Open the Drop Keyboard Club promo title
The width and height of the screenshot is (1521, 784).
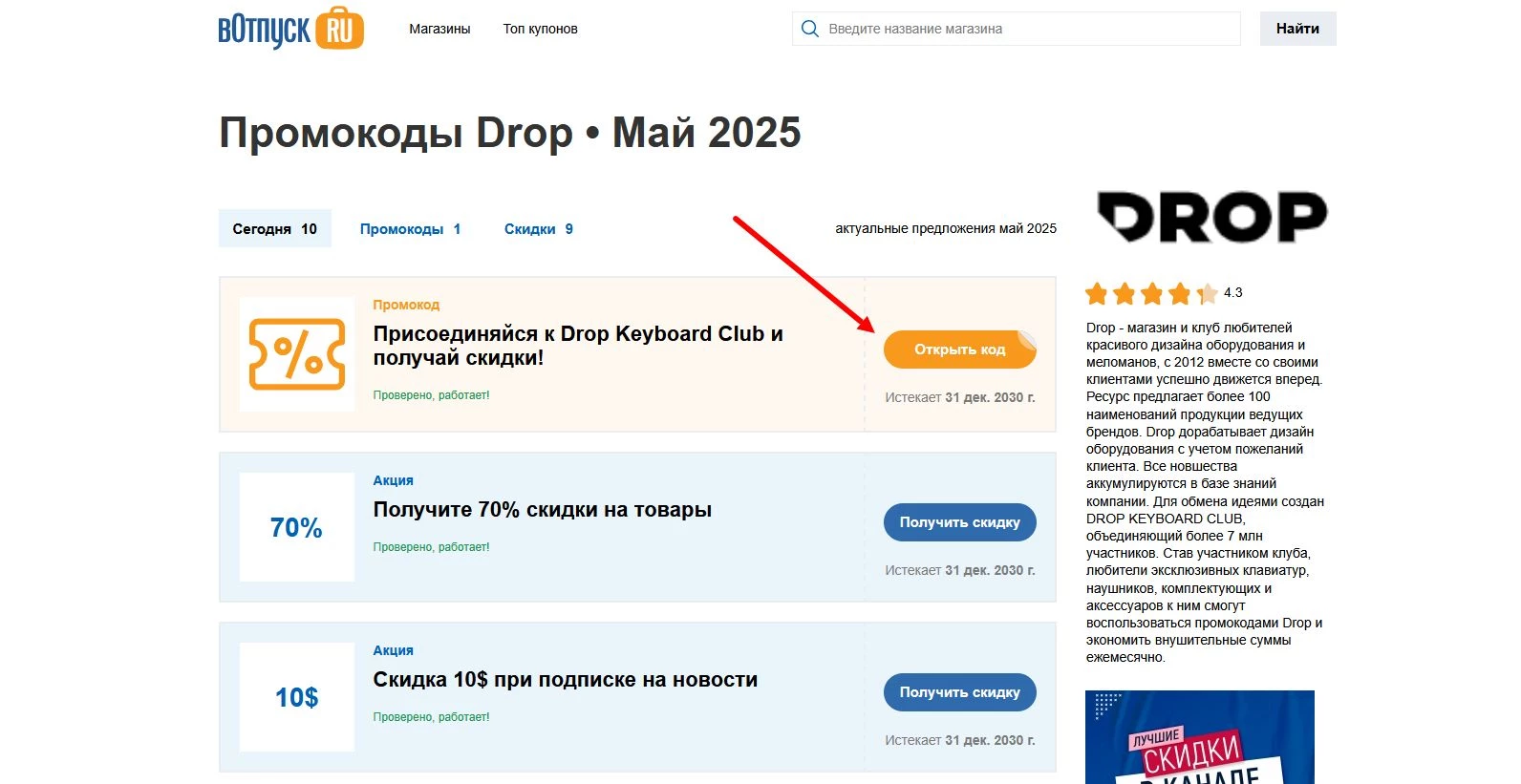point(578,346)
